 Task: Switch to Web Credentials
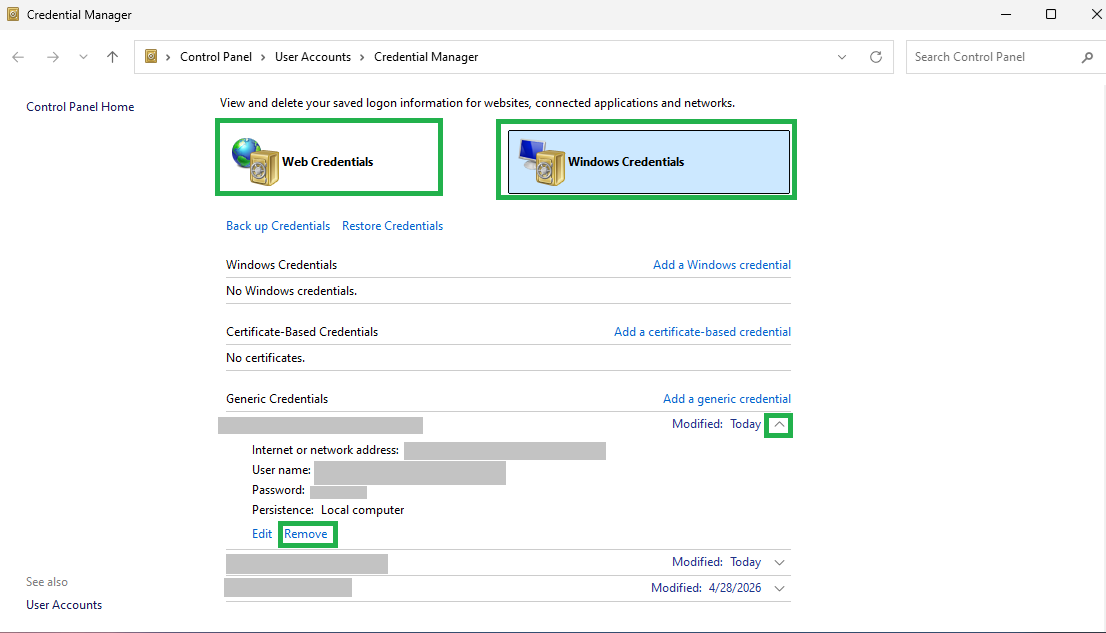(329, 157)
